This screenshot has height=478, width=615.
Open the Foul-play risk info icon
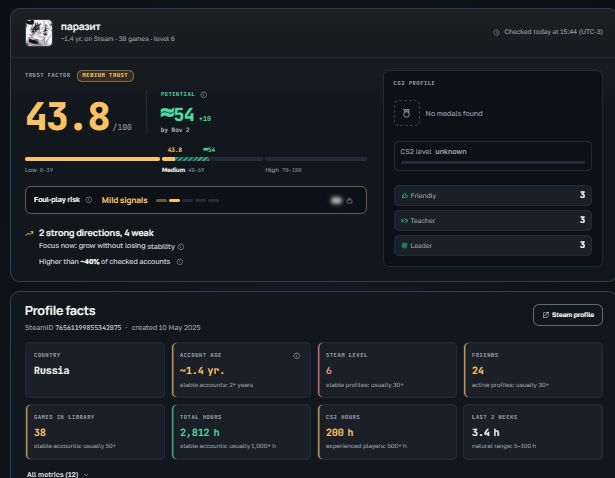89,200
